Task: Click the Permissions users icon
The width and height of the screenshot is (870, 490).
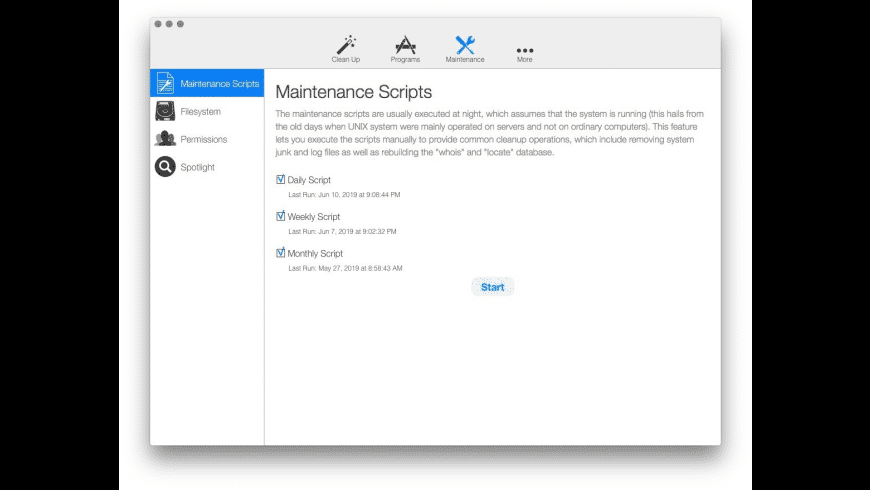Action: click(x=165, y=139)
